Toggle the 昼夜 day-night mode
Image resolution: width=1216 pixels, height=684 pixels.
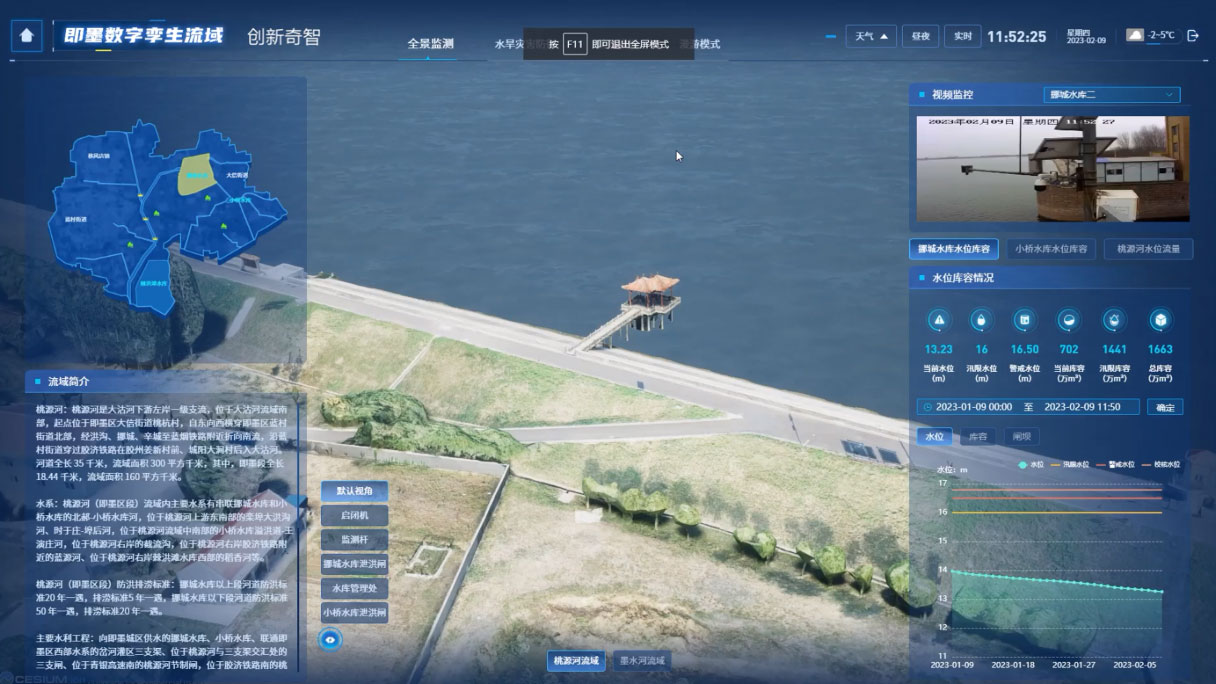point(920,36)
